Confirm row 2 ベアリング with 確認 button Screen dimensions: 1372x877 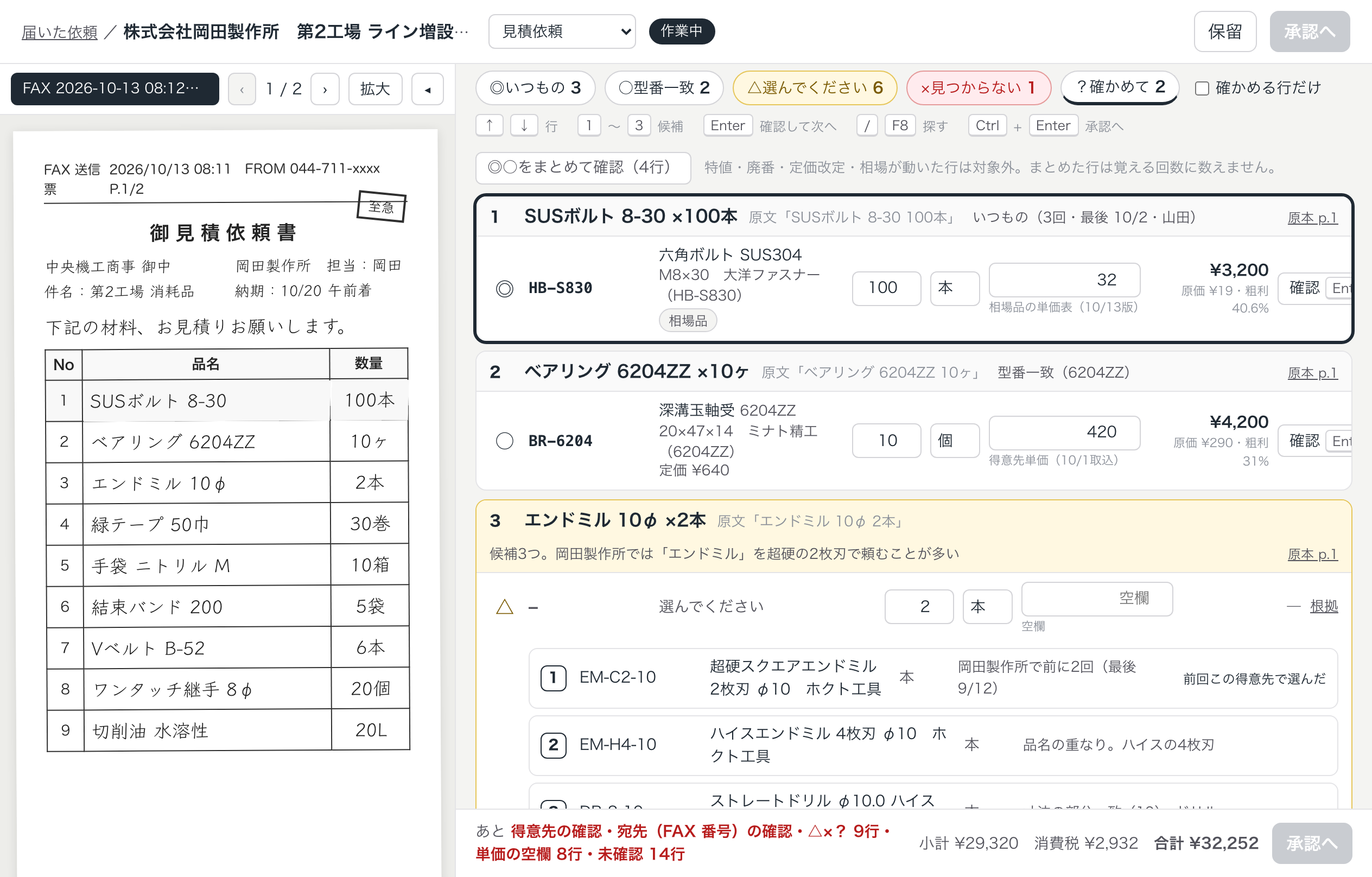pos(1314,441)
